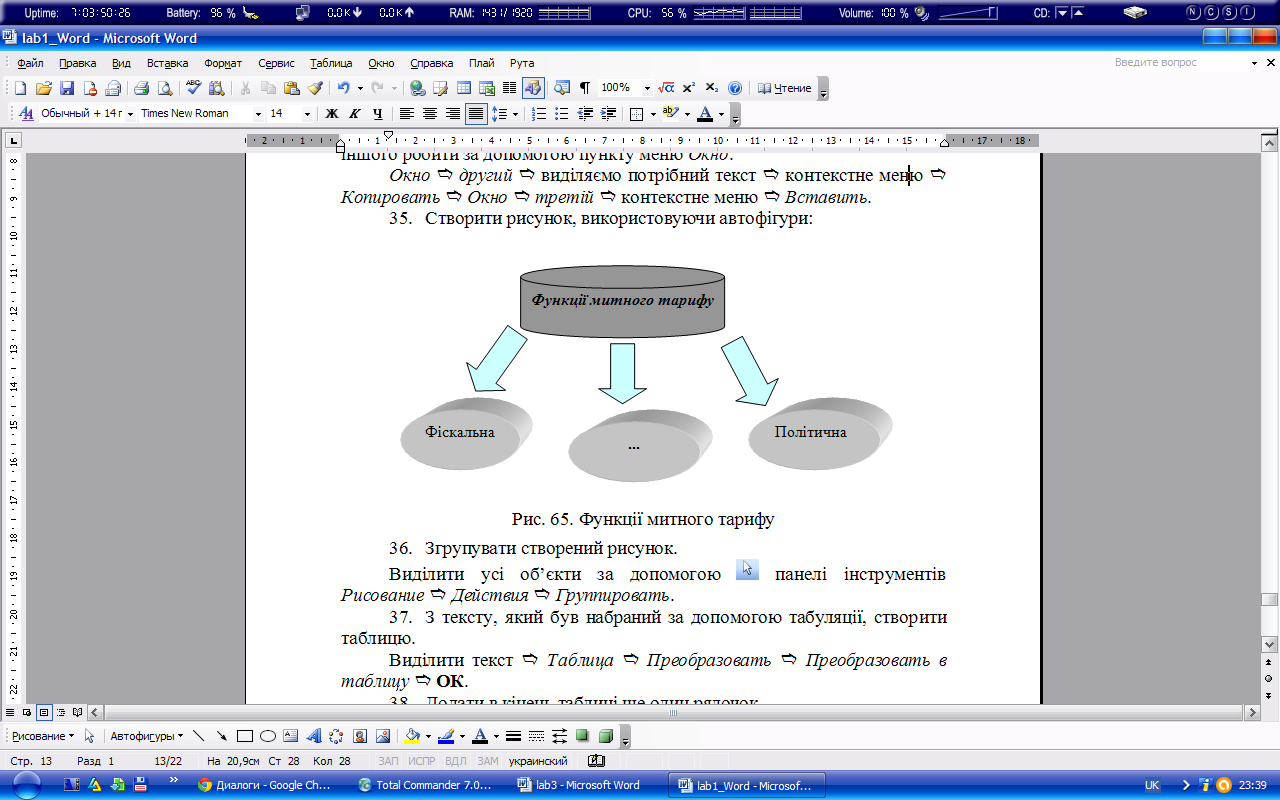Toggle Numbered list
This screenshot has height=800, width=1280.
[x=539, y=114]
